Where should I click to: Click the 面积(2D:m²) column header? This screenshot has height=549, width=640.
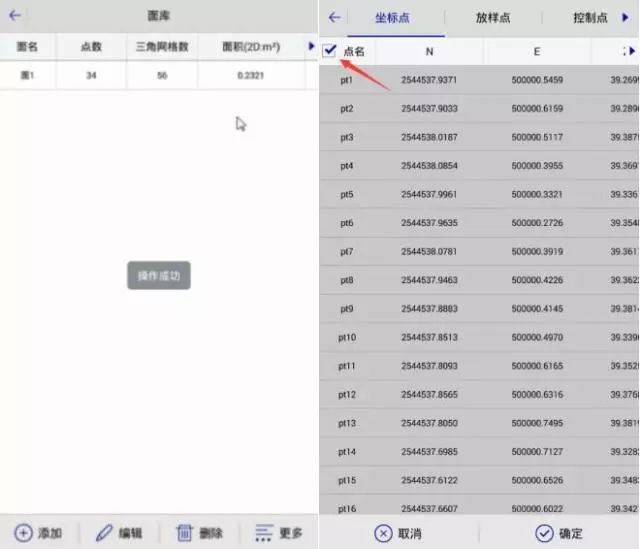tap(251, 47)
